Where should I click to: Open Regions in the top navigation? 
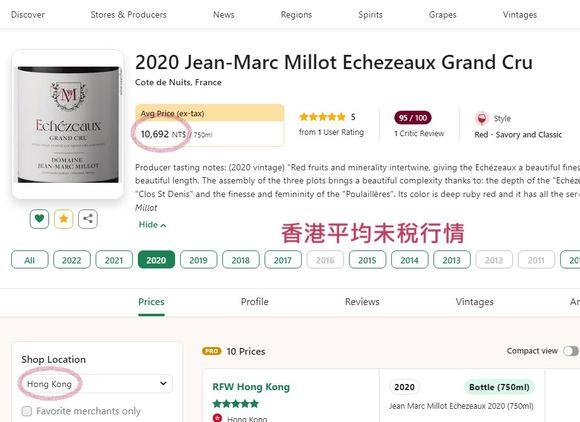pos(296,15)
